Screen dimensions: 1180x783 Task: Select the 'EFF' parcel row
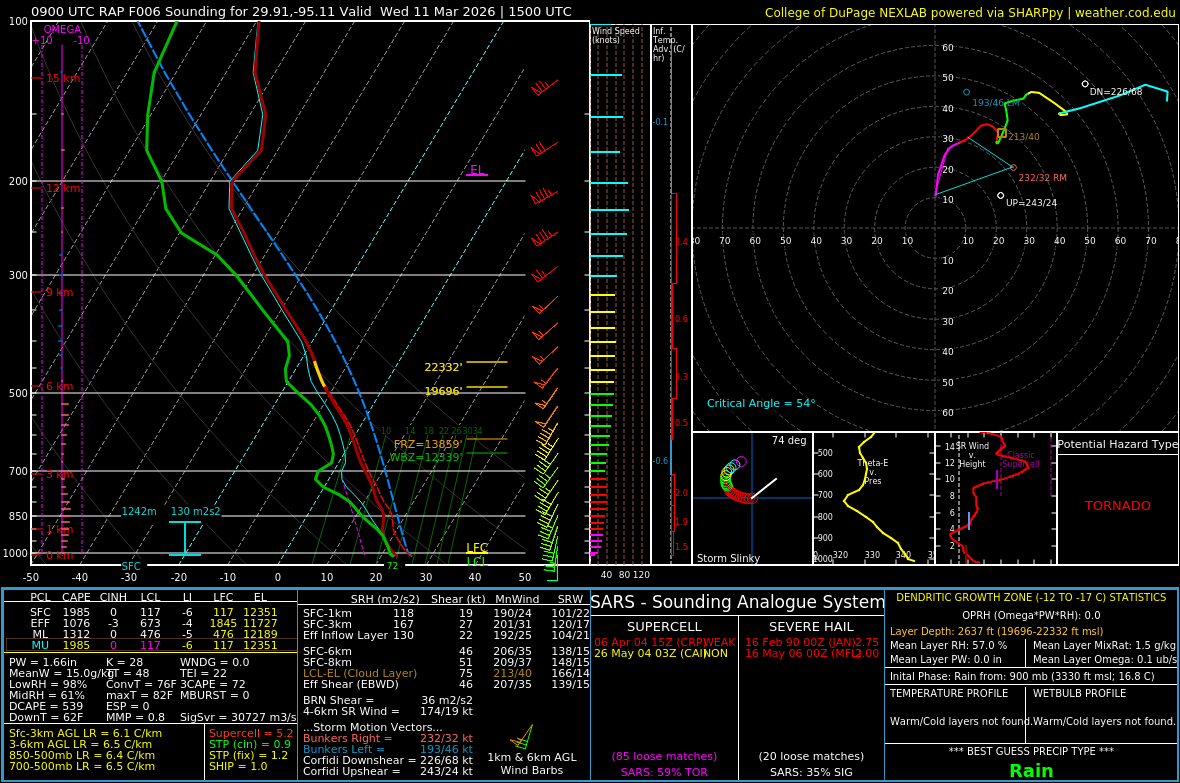pos(151,623)
